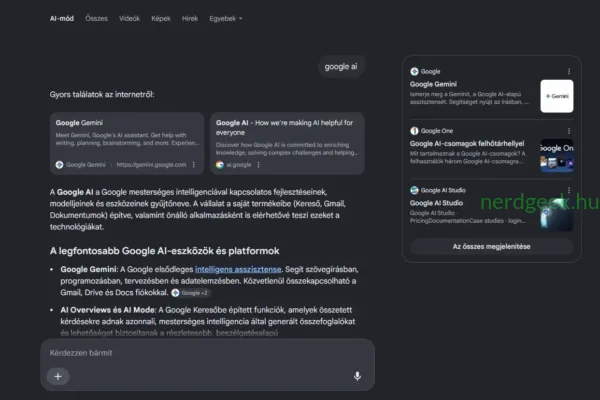Open the Google AI Studio result title
Screen dimensions: 600x400
click(x=436, y=203)
